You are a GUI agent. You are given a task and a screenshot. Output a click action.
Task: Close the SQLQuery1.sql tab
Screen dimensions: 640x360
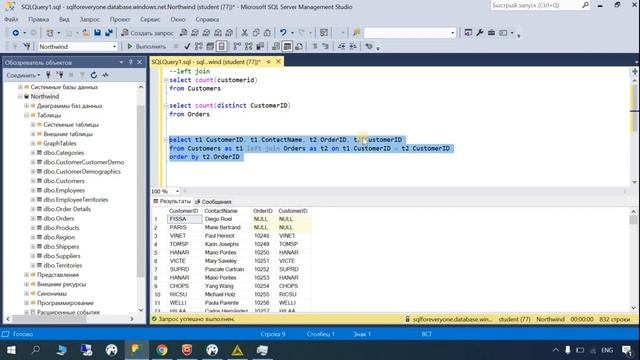(278, 62)
